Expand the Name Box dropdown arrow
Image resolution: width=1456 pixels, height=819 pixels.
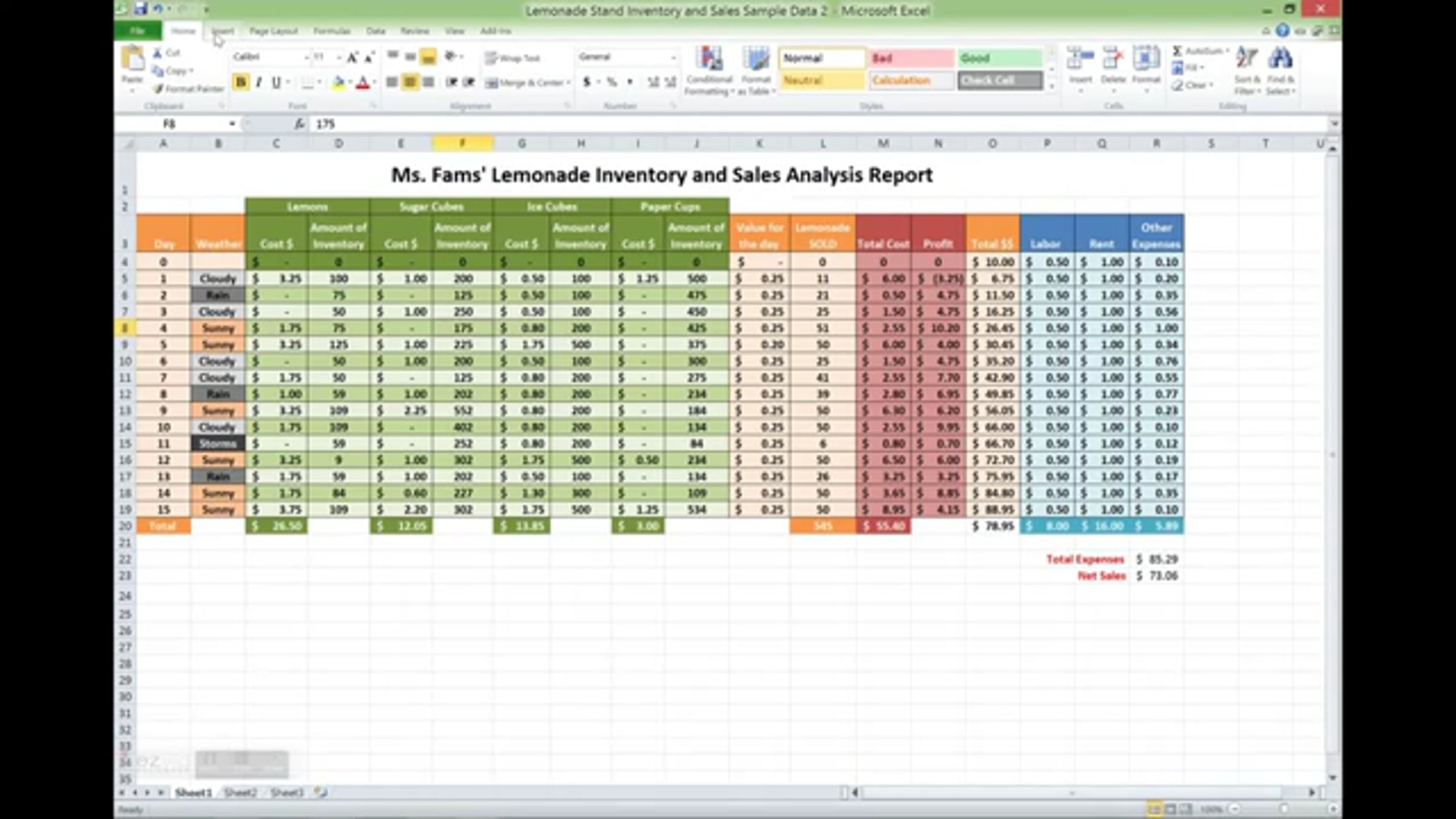[x=232, y=124]
